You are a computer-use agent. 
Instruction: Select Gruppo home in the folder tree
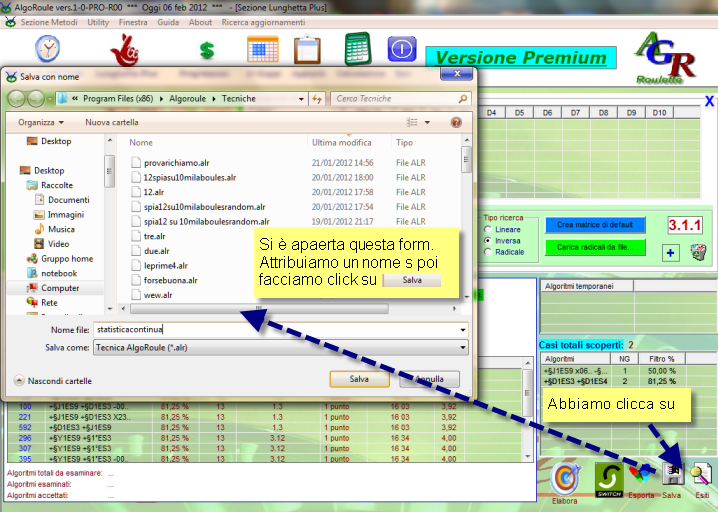coord(60,259)
